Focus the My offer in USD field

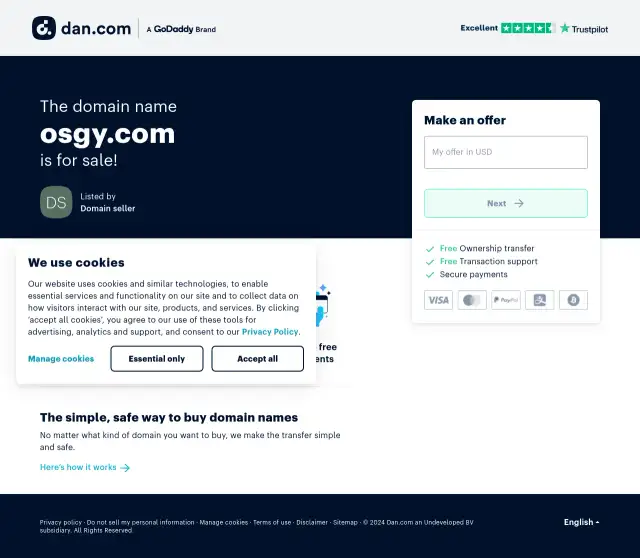pyautogui.click(x=506, y=152)
